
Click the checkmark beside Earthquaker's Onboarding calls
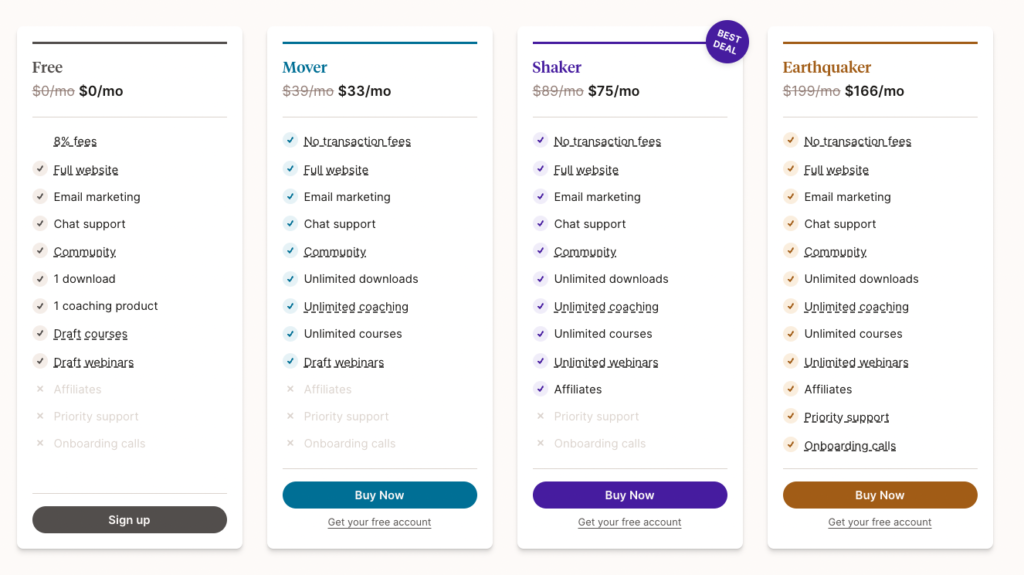click(790, 445)
